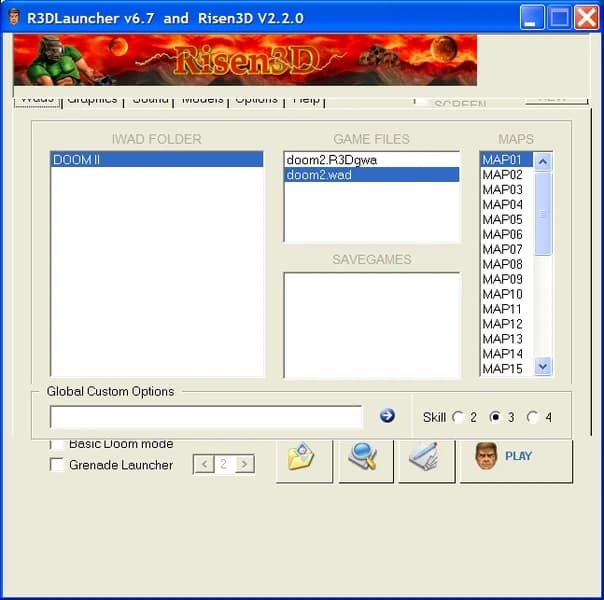Screen dimensions: 604x600
Task: Select Skill level 3 radio button
Action: [495, 417]
